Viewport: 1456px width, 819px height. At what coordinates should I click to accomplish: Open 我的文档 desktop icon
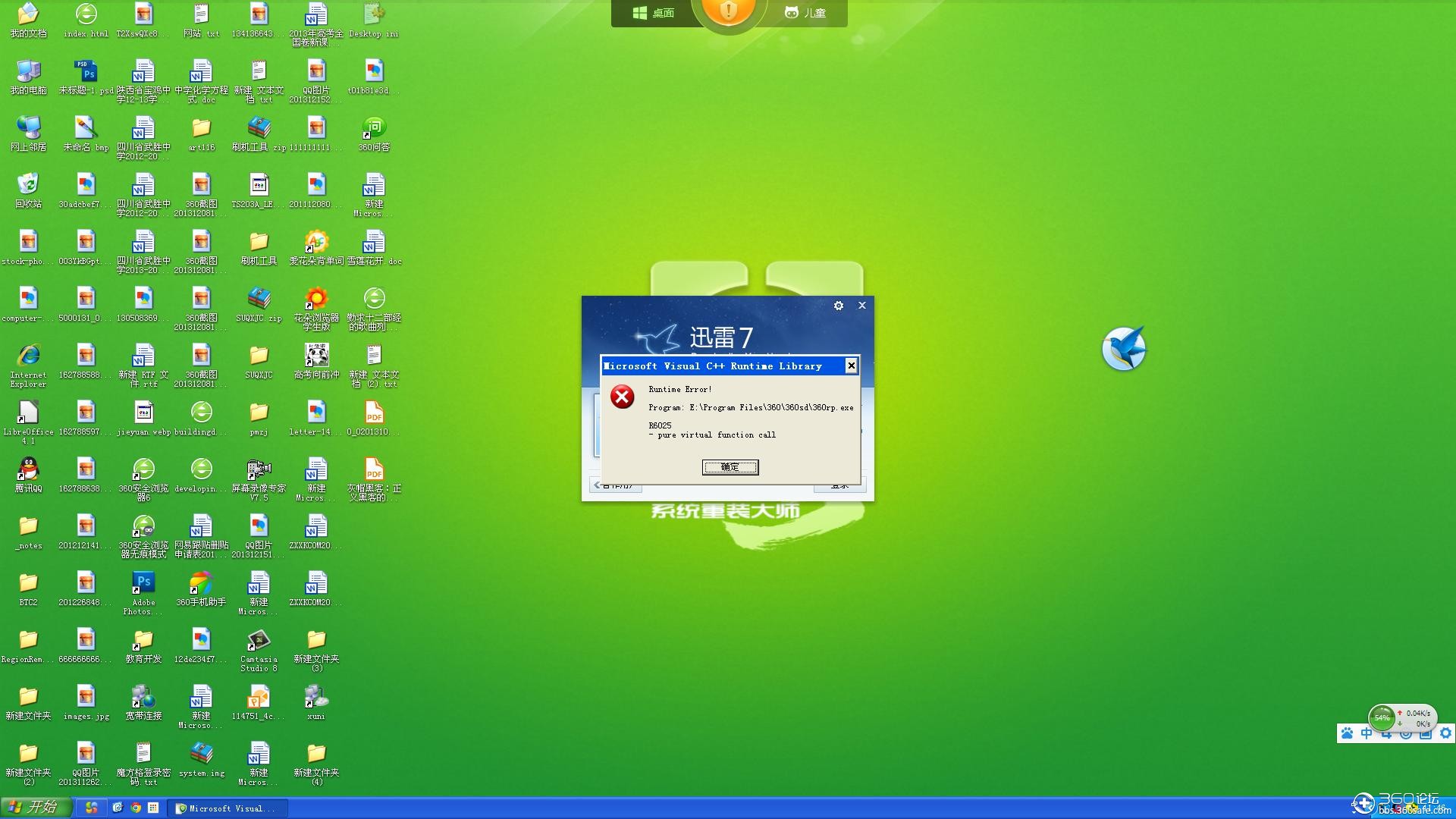coord(28,20)
